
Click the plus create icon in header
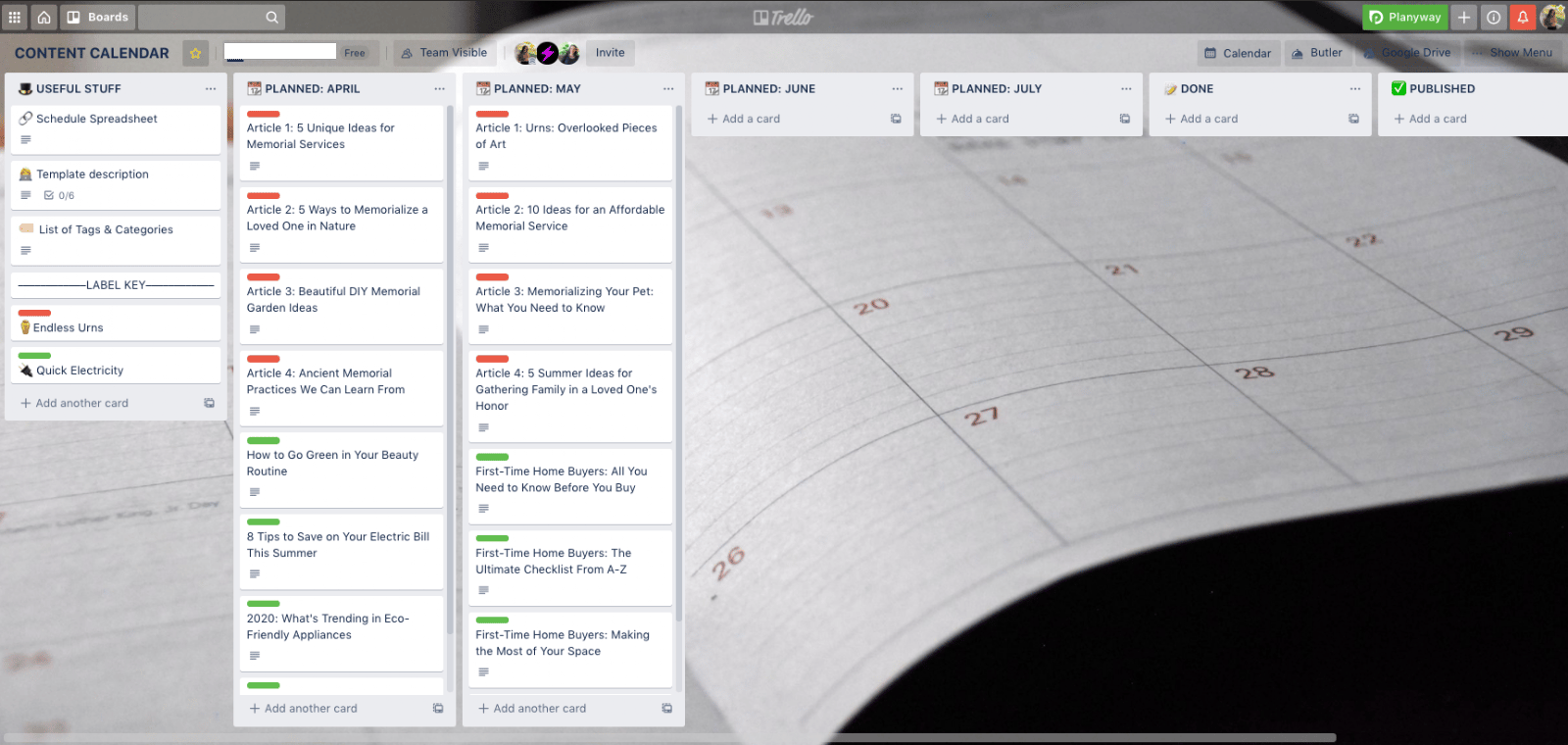(x=1464, y=17)
